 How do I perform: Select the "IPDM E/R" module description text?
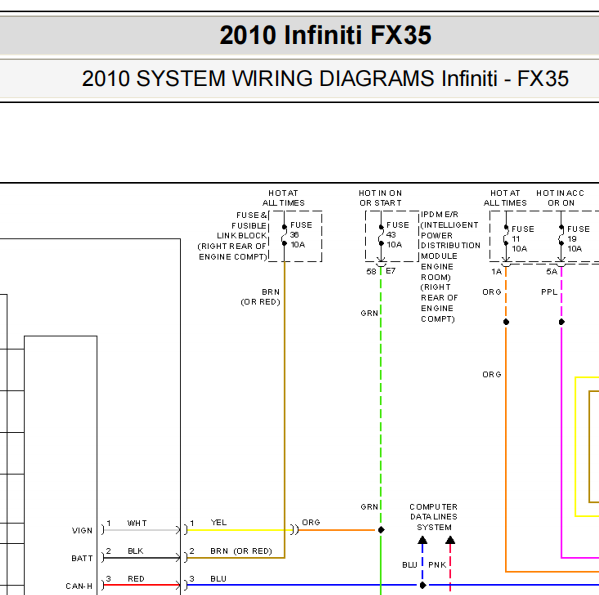click(x=450, y=267)
